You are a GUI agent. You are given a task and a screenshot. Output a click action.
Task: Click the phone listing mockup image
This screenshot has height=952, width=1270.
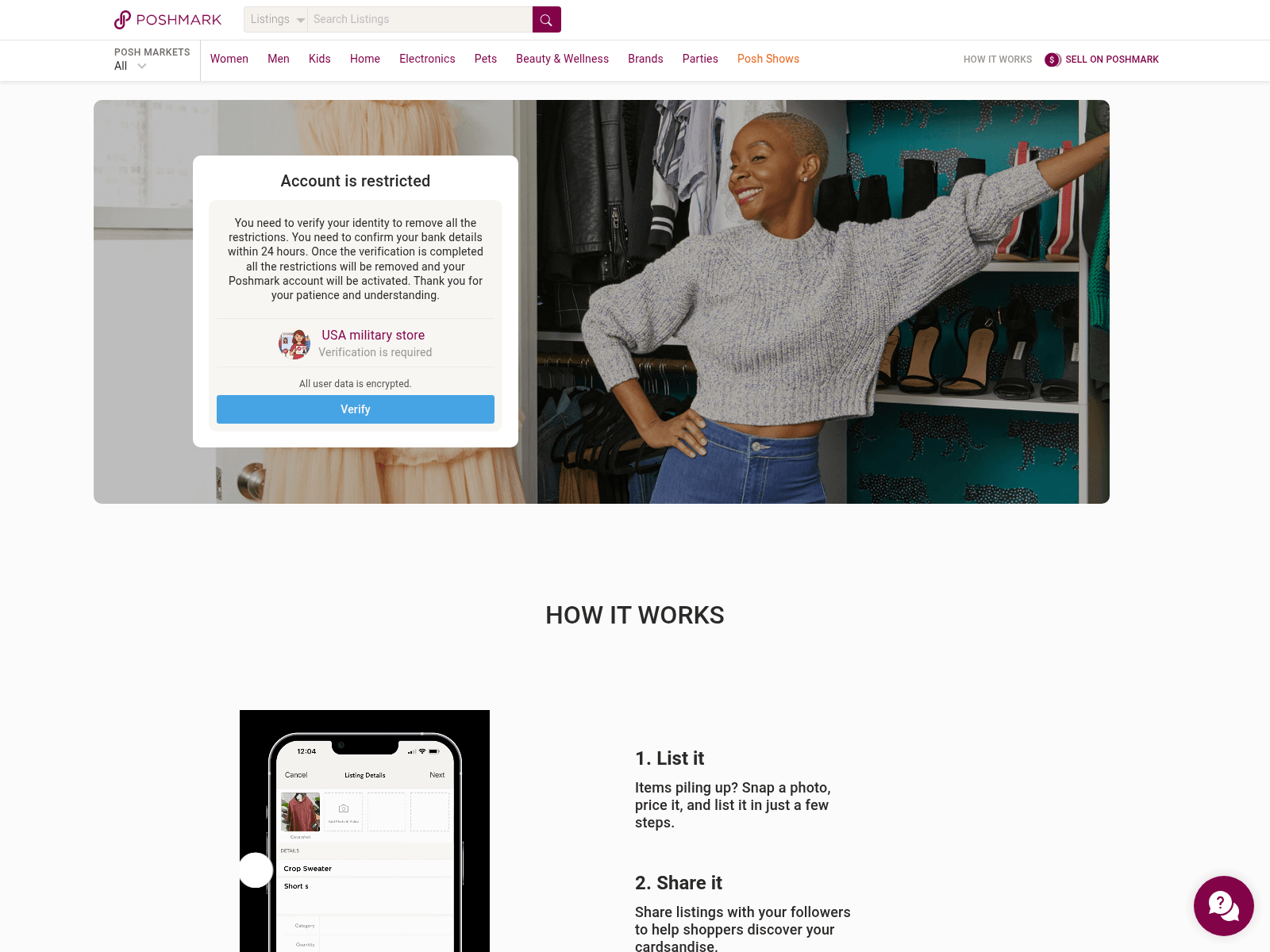(364, 831)
